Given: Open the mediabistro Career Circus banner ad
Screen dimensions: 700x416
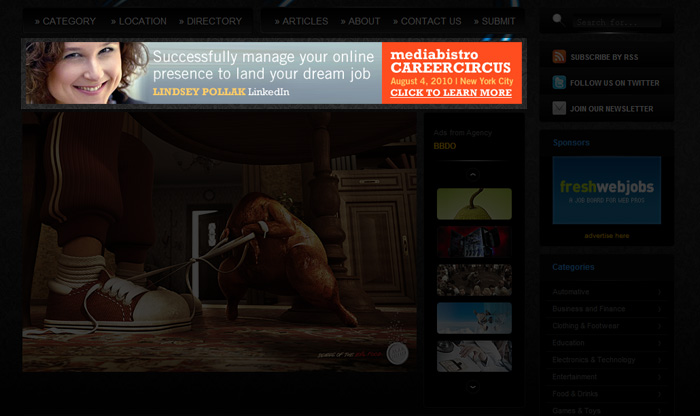Looking at the screenshot, I should (x=274, y=73).
